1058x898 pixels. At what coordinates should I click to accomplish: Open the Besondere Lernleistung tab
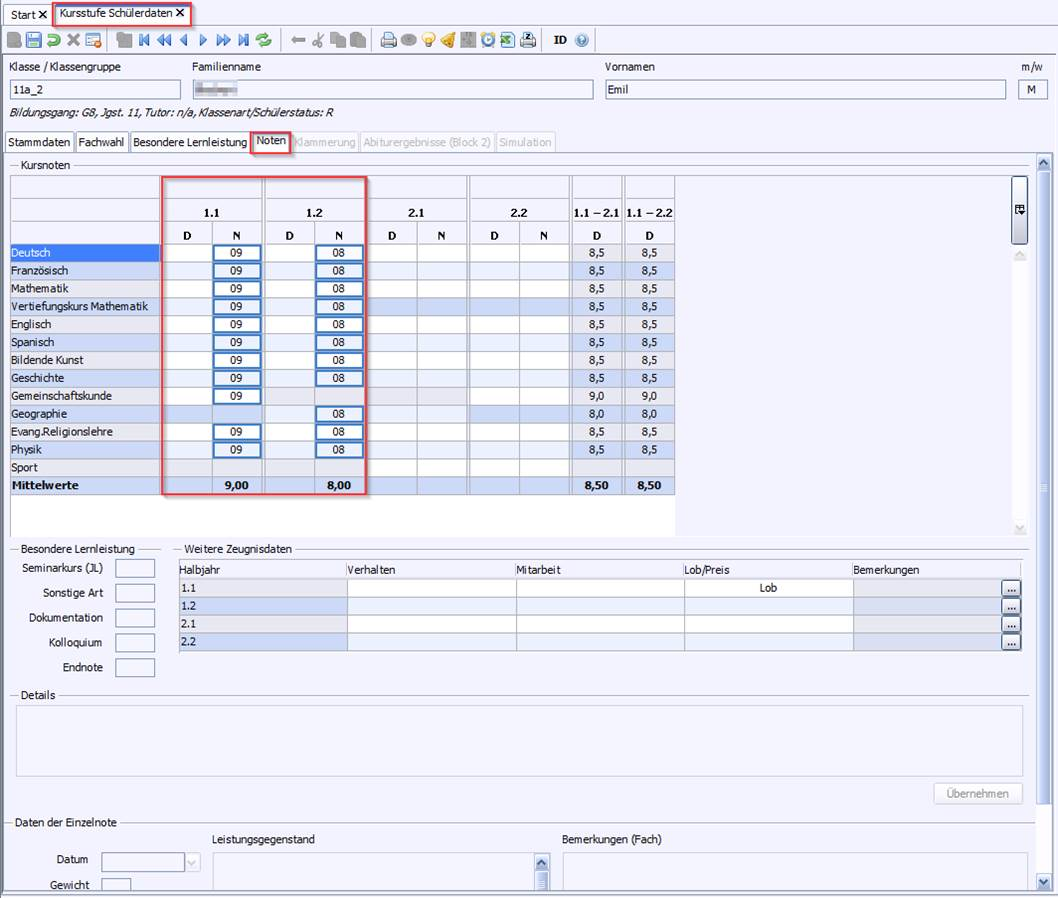coord(190,142)
